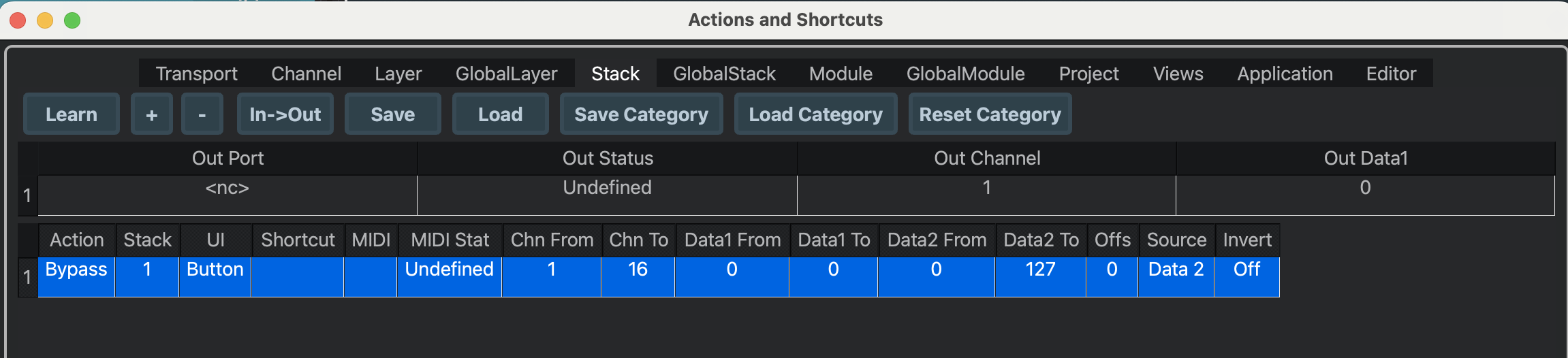Image resolution: width=1568 pixels, height=358 pixels.
Task: Click the plus button to add action
Action: click(151, 114)
